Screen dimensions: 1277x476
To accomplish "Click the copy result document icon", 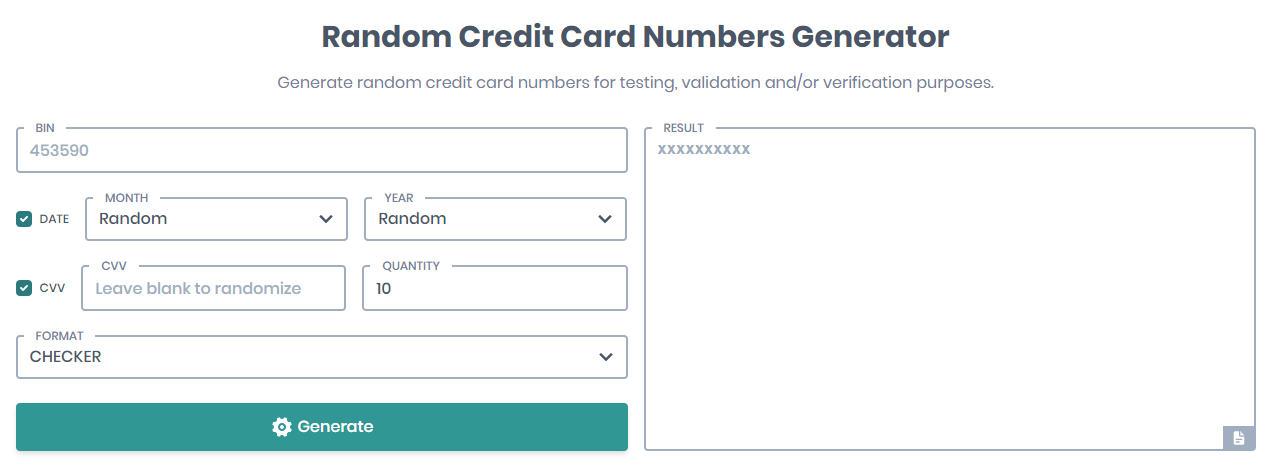I will pos(1238,437).
